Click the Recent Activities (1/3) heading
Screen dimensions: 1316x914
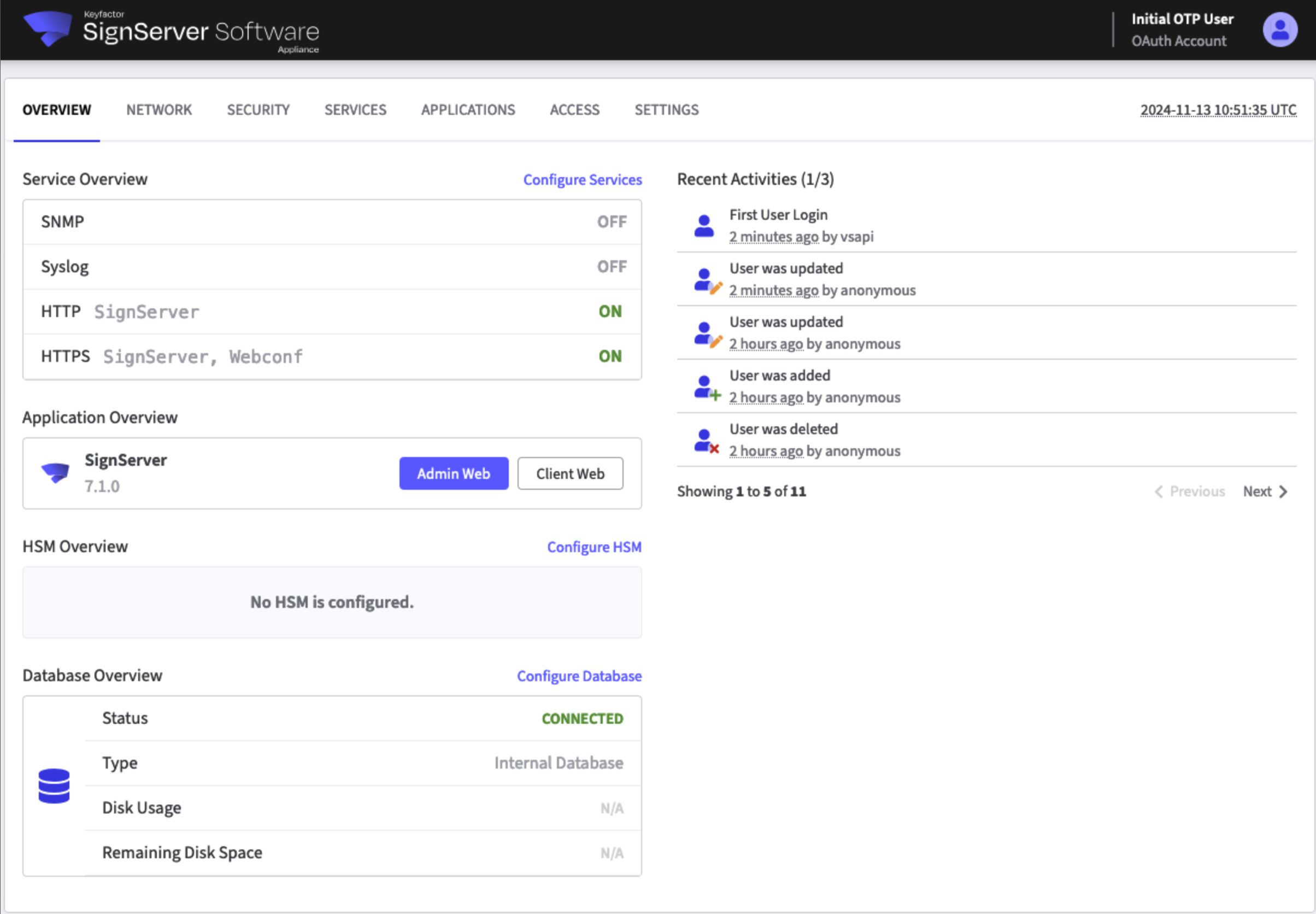(756, 179)
